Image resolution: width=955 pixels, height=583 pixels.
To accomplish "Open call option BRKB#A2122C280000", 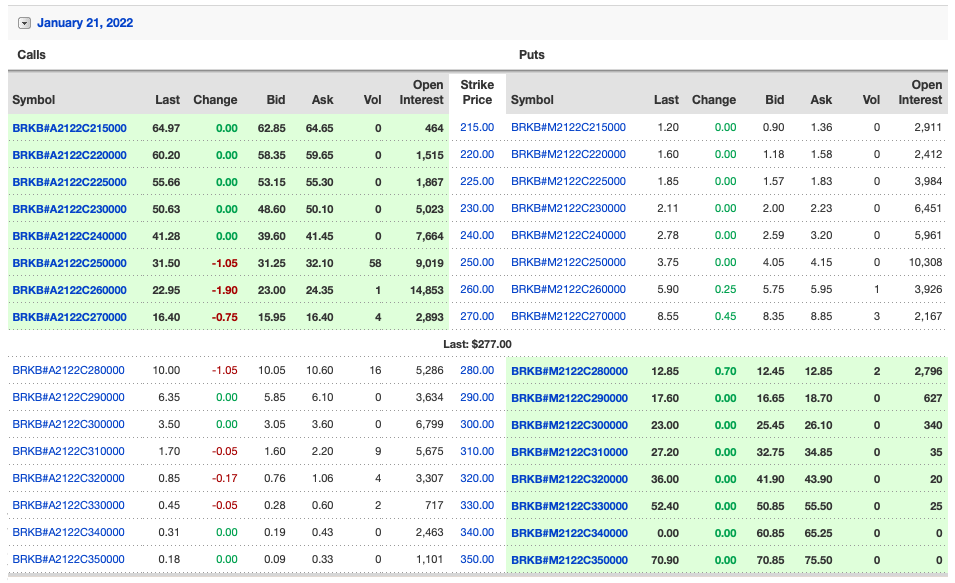I will click(69, 371).
